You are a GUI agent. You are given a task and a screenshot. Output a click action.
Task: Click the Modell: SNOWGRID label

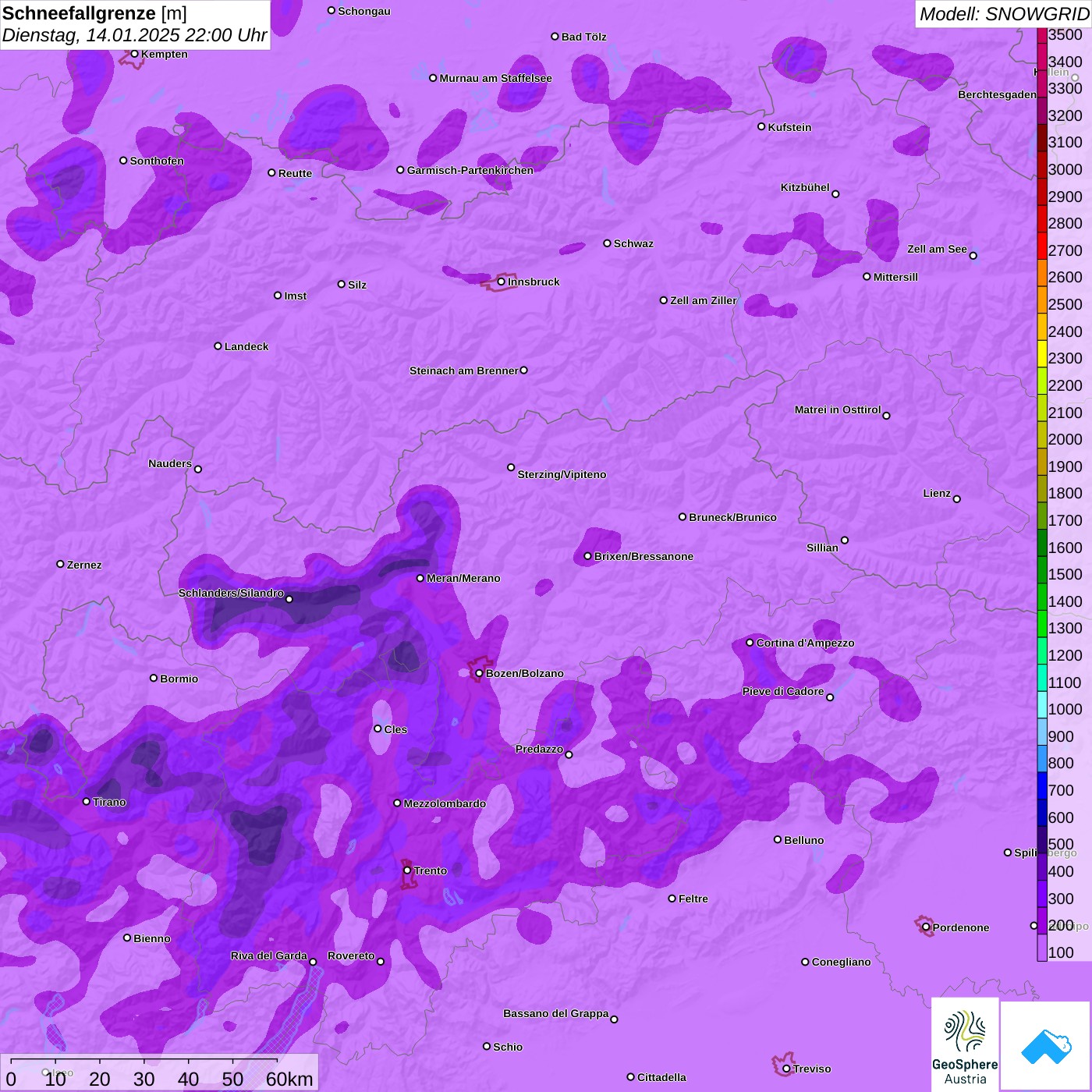coord(1004,13)
